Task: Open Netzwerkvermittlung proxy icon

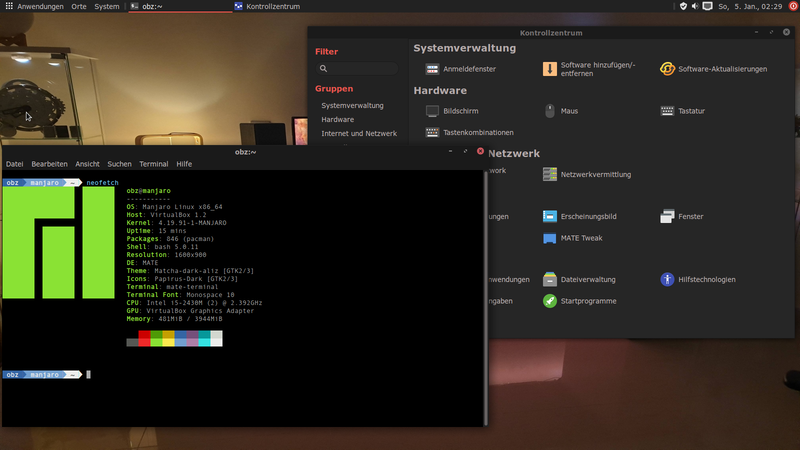Action: [x=549, y=174]
